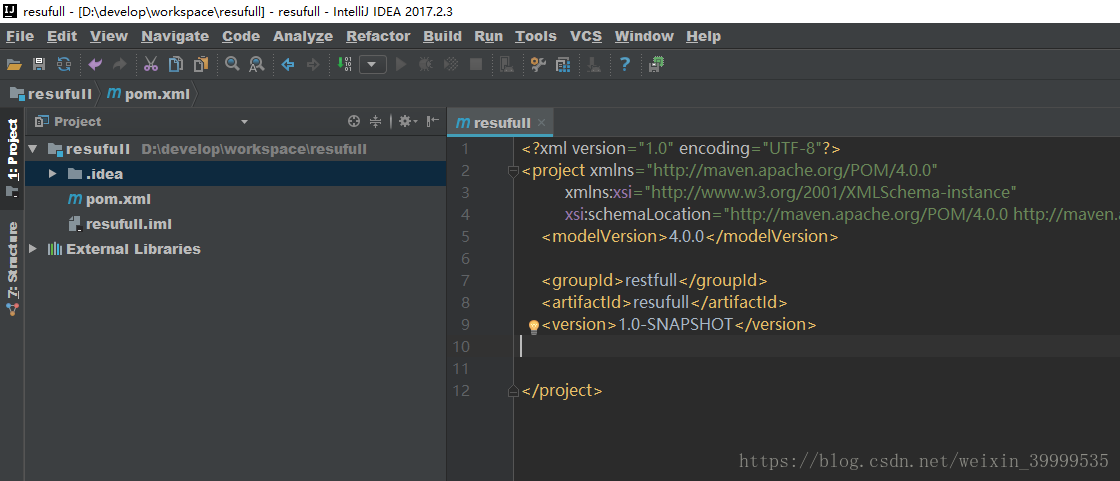The width and height of the screenshot is (1120, 481).
Task: Click the Collapse All icon in Project panel
Action: tap(376, 122)
